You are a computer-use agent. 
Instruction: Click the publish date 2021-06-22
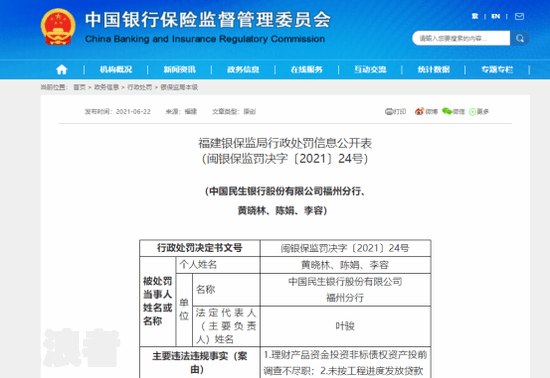133,112
